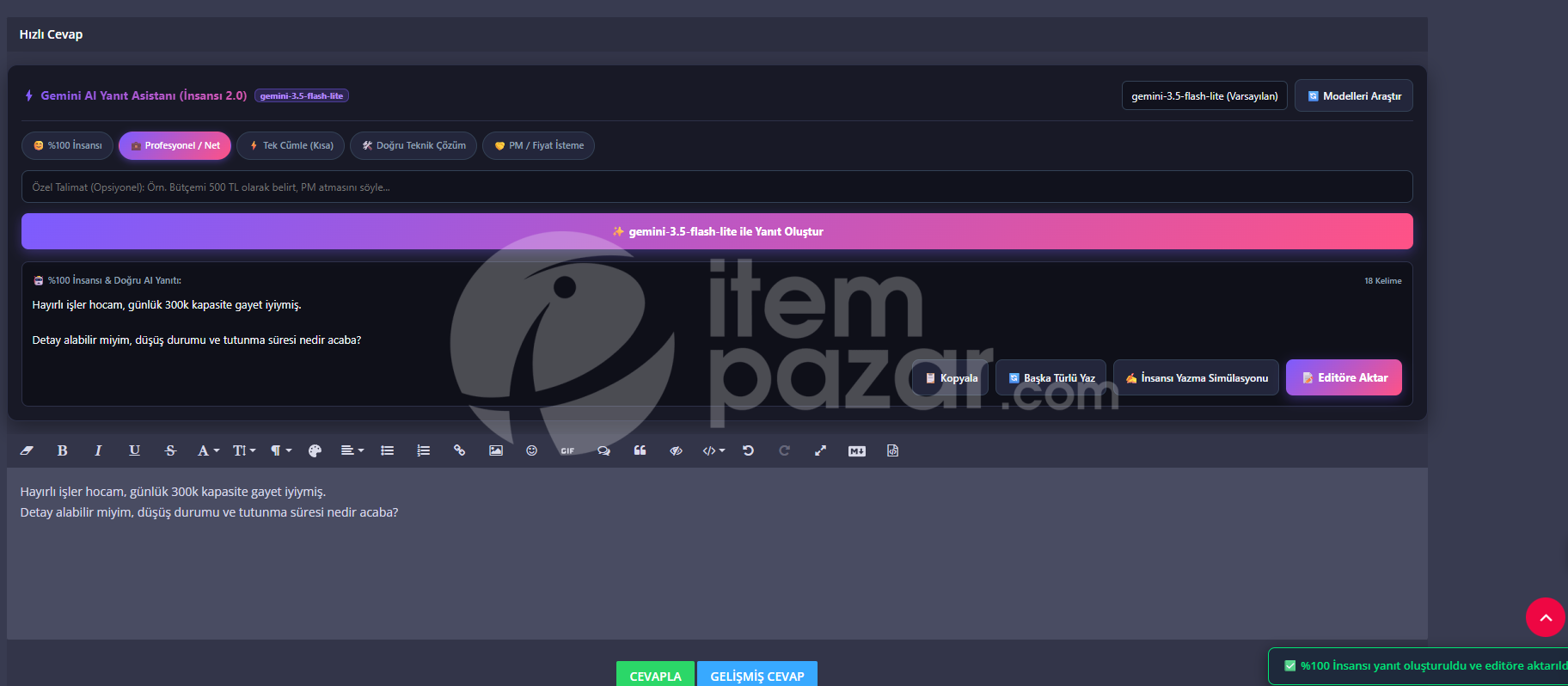Viewport: 1568px width, 686px height.
Task: Click the '%100 İnsansı & Doğru AI Yanıtı:' label
Action: [x=114, y=280]
